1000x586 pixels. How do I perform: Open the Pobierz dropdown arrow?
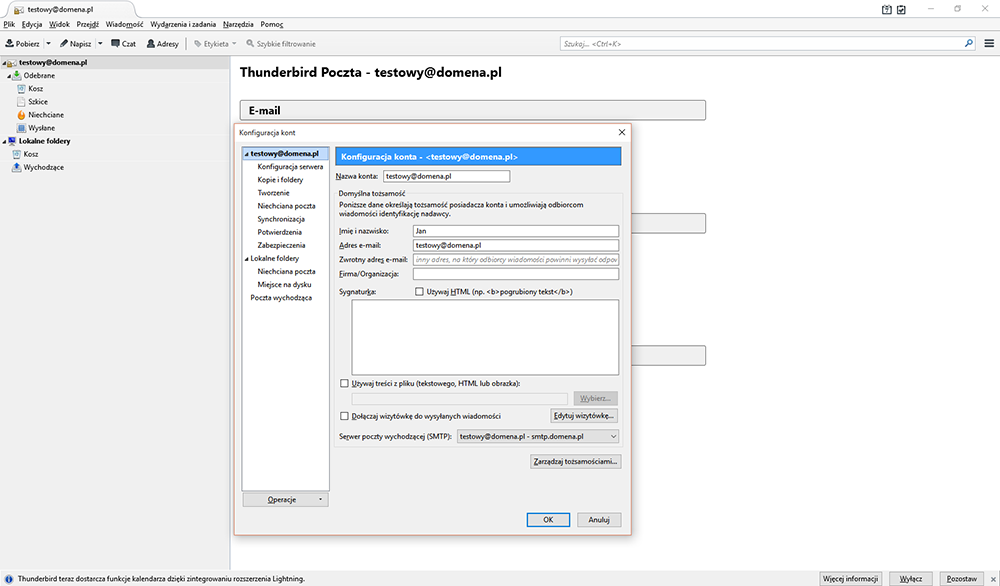48,43
